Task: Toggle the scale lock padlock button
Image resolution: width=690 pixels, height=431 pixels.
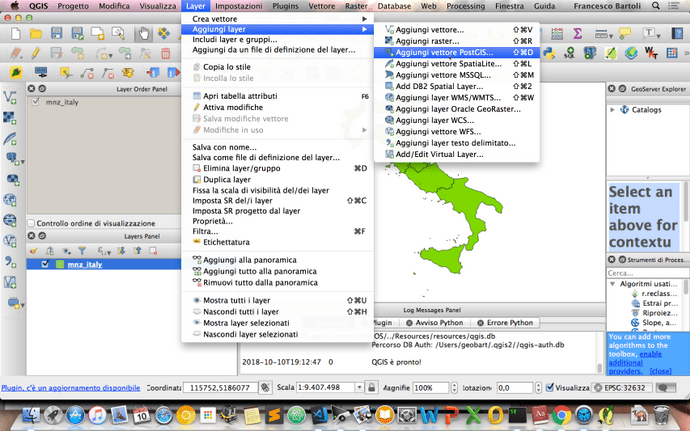Action: point(371,387)
